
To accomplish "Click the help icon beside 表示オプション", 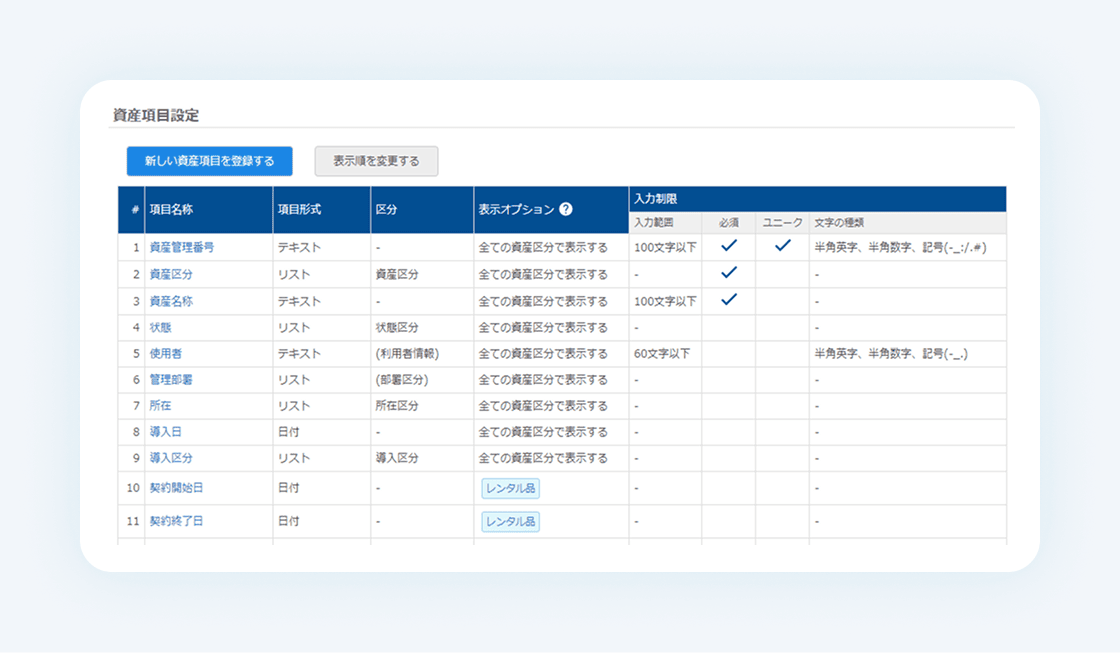I will 566,209.
